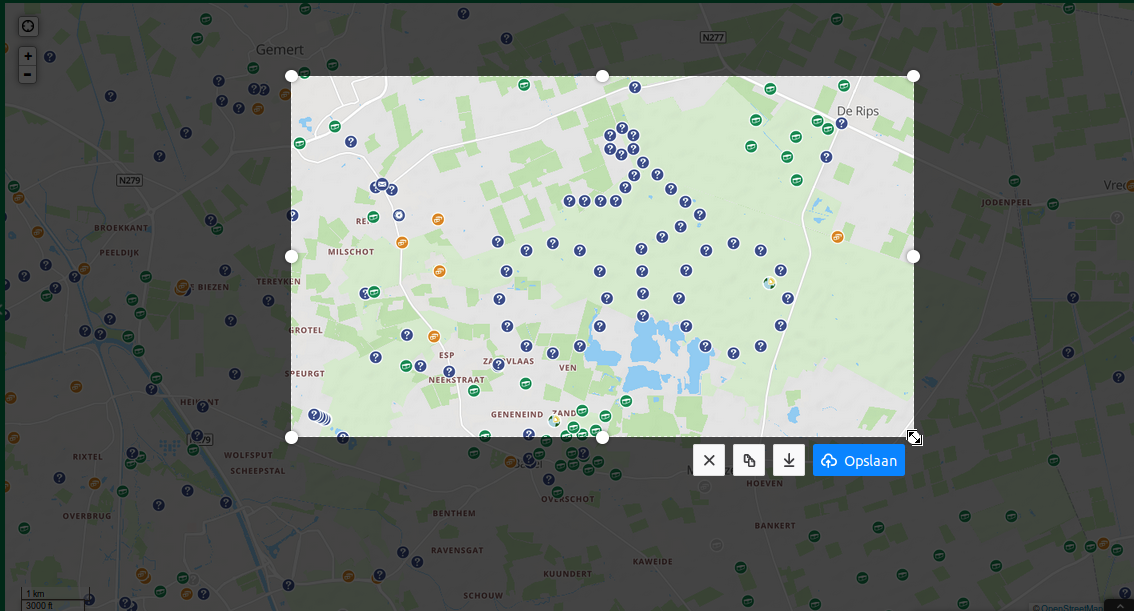Open the orange cache marker southeast of De Rips
Image resolution: width=1134 pixels, height=611 pixels.
[x=837, y=237]
